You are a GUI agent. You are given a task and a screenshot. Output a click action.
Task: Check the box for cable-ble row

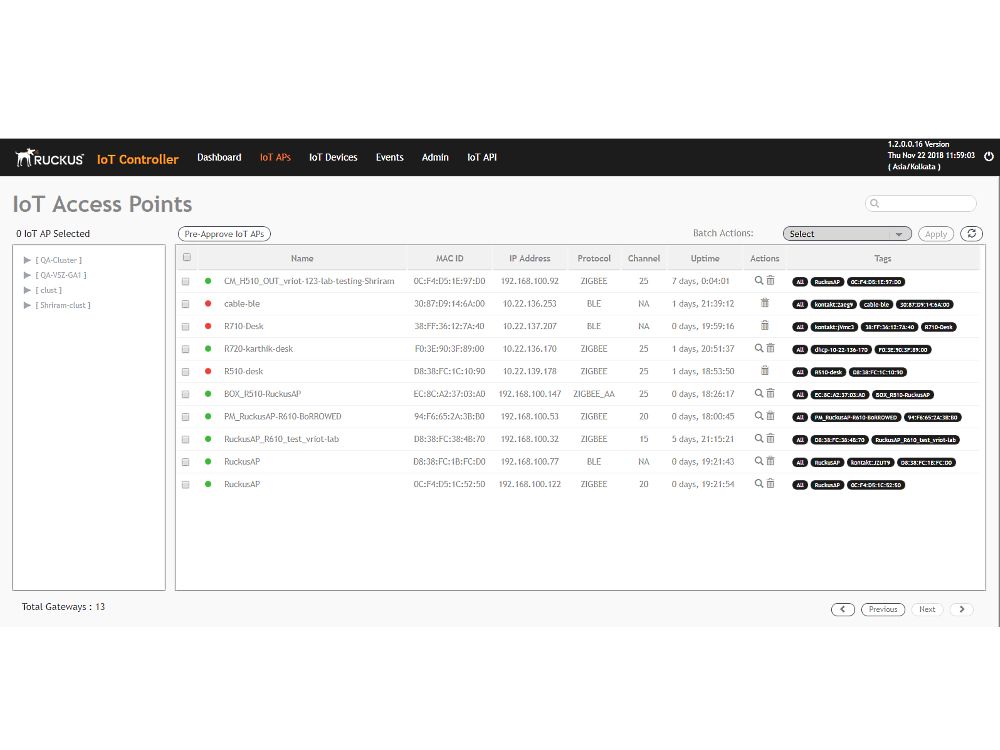click(186, 304)
